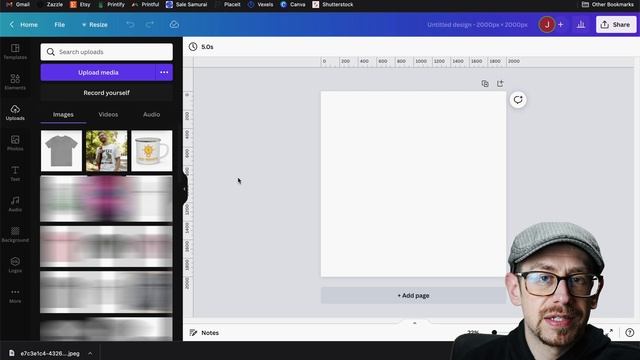This screenshot has width=640, height=360.
Task: Add collaborator with the plus icon
Action: tap(561, 24)
